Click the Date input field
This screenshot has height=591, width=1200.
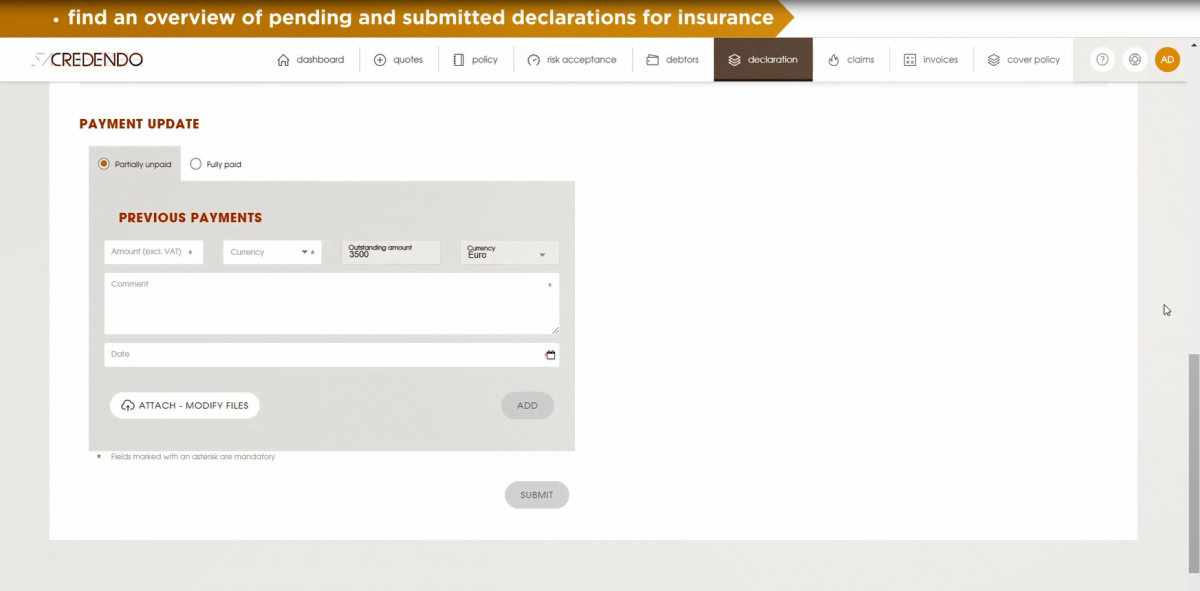click(x=332, y=354)
